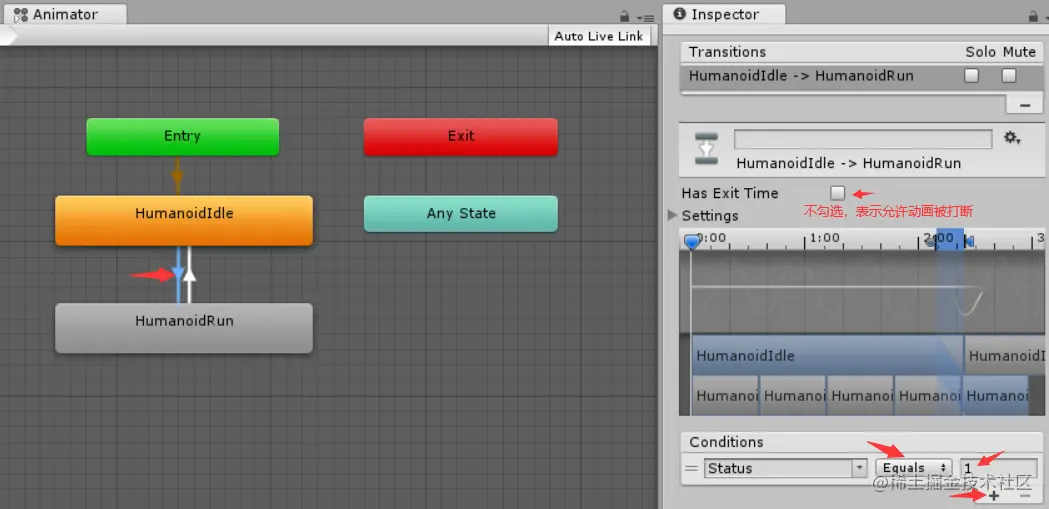Click the HumanoidIdle clip bar in the timeline
Image resolution: width=1049 pixels, height=509 pixels.
(x=828, y=356)
